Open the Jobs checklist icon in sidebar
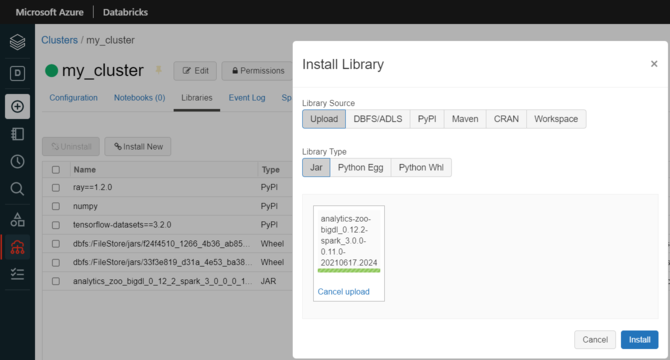 (x=18, y=274)
